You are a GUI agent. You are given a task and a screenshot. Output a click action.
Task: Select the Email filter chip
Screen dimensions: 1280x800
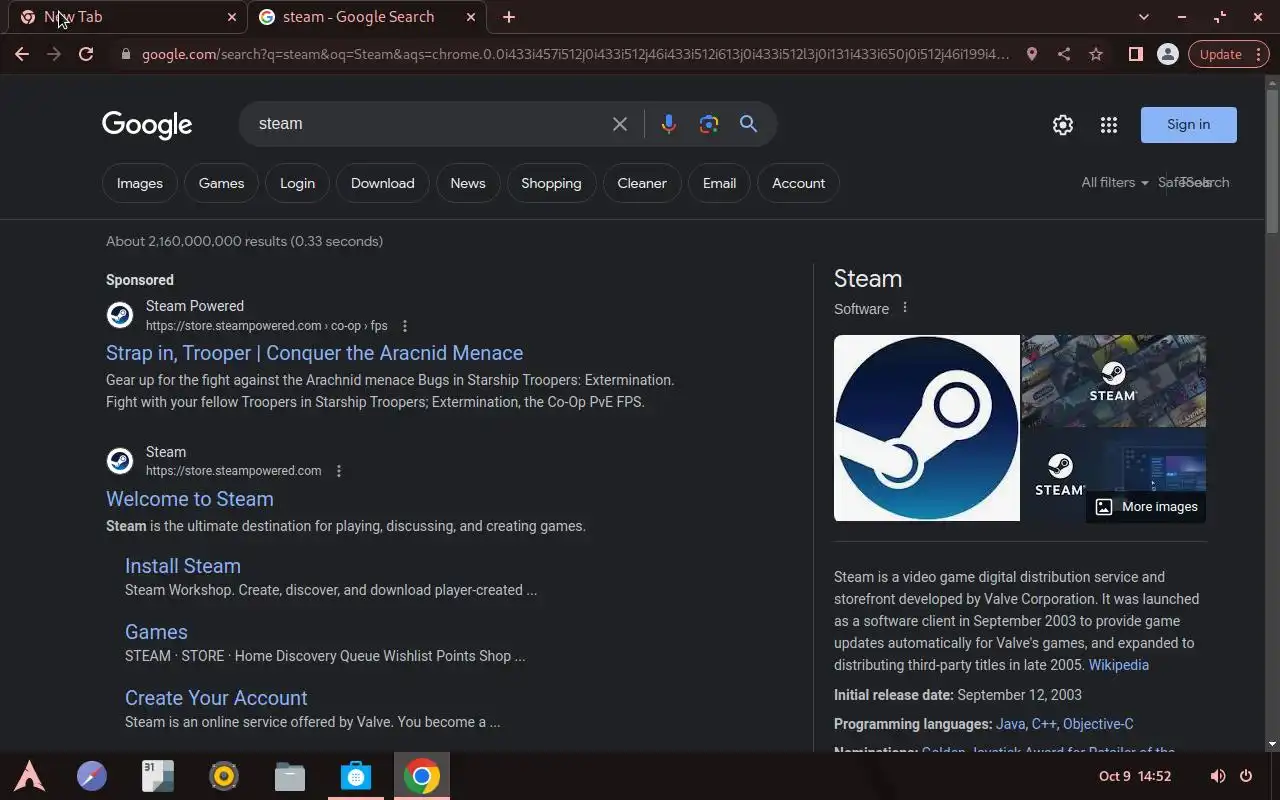719,183
